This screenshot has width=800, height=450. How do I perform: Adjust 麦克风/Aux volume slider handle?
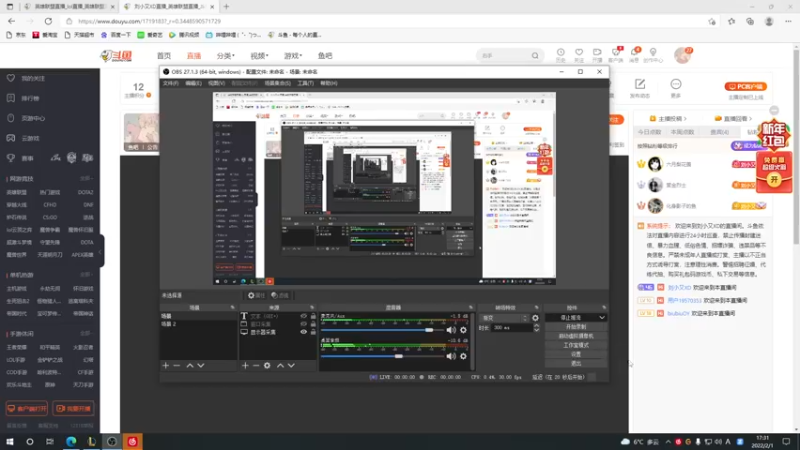[x=430, y=330]
